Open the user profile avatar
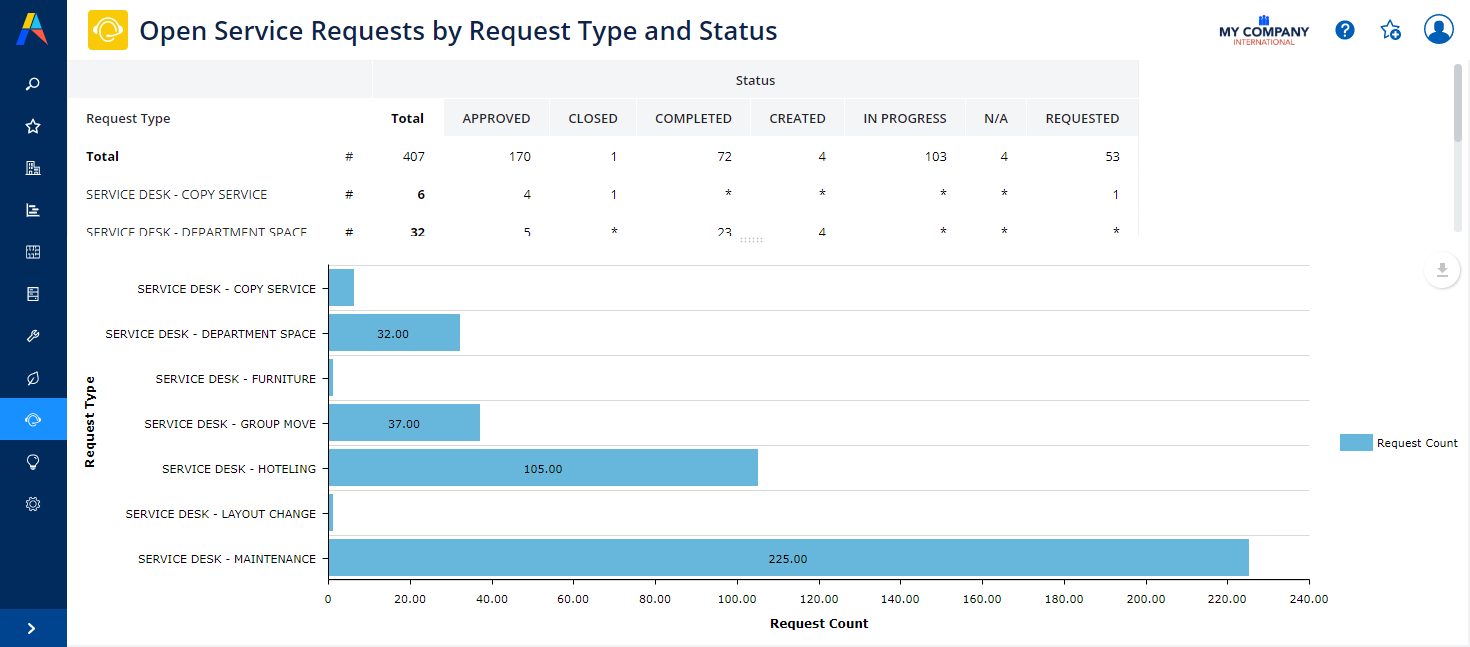 point(1438,30)
